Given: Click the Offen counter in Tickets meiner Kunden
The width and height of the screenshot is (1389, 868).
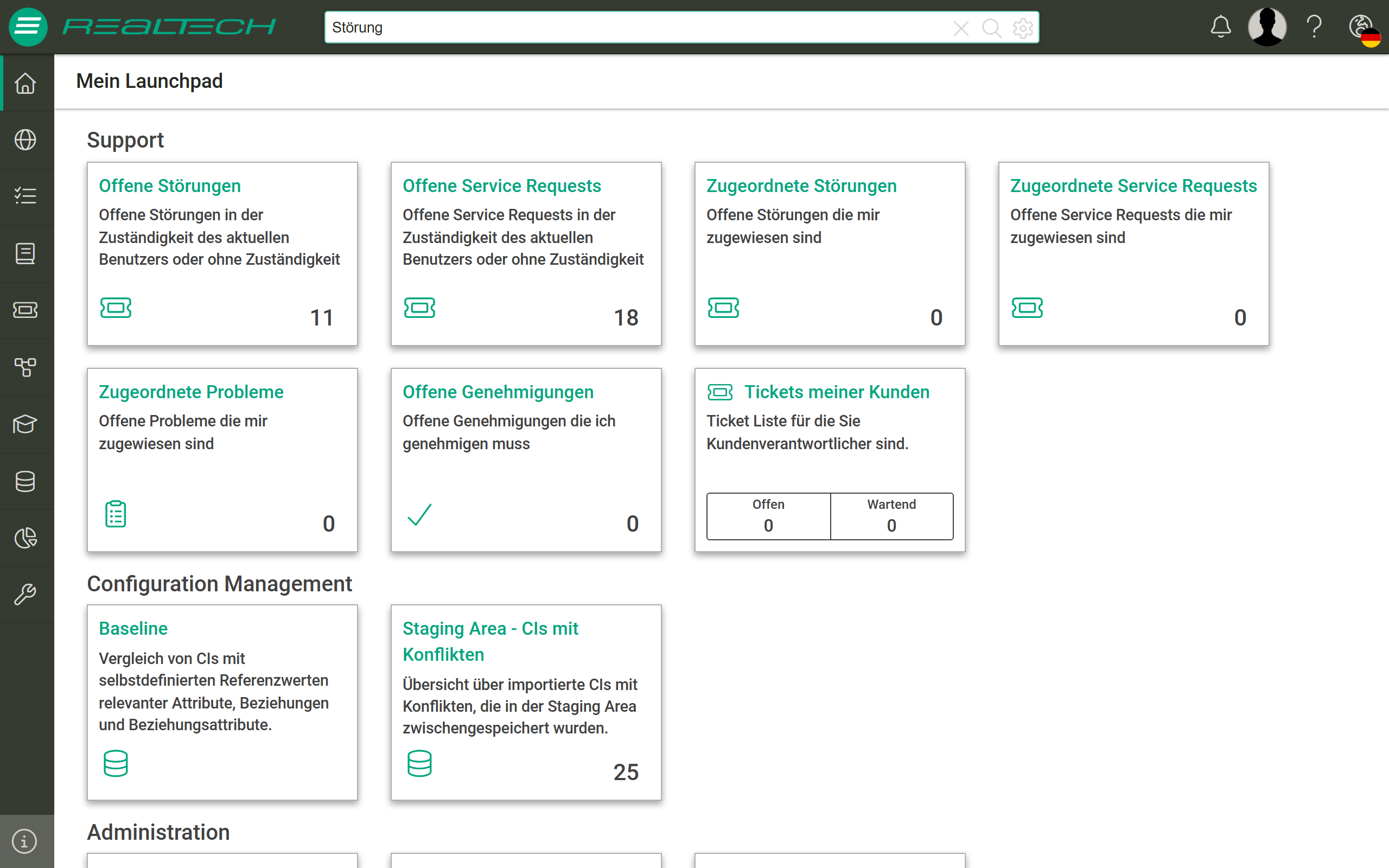Looking at the screenshot, I should click(x=768, y=516).
